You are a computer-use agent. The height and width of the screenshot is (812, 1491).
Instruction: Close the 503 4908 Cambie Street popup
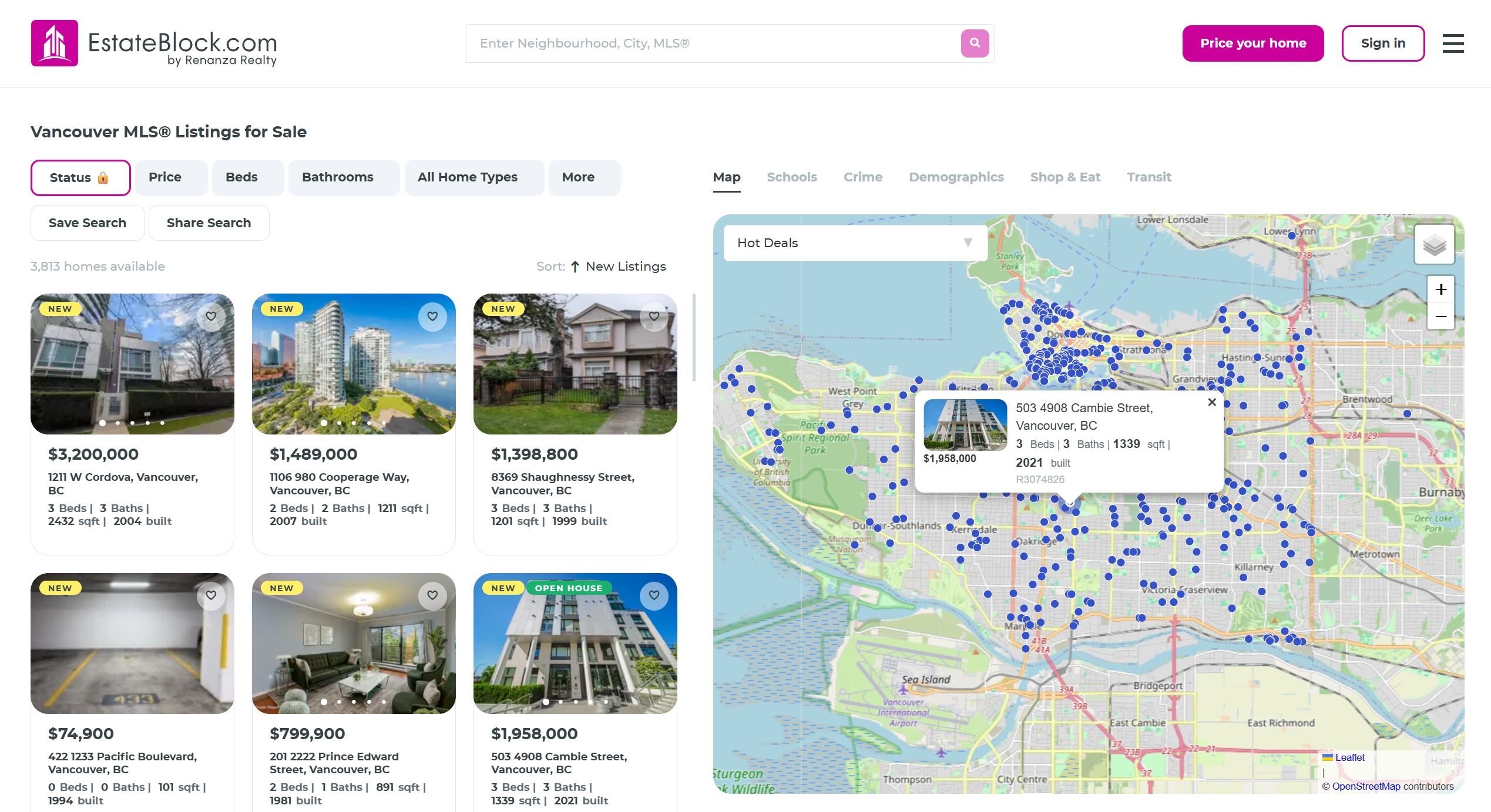pyautogui.click(x=1211, y=402)
